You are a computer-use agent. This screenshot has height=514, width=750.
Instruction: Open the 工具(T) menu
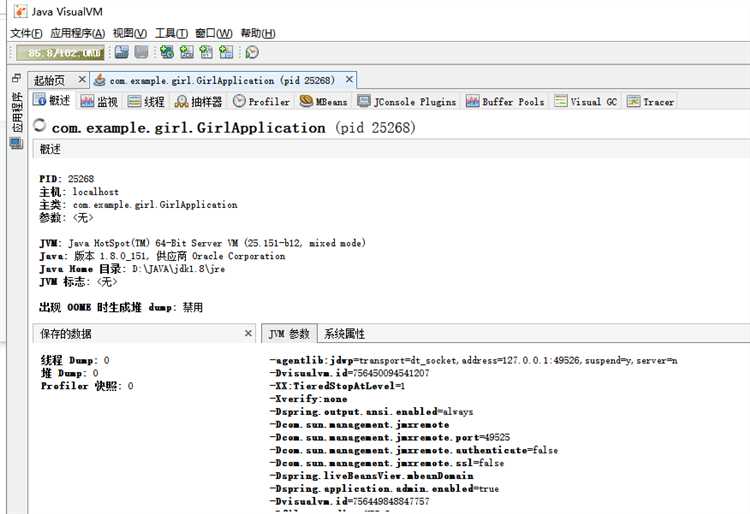tap(171, 33)
